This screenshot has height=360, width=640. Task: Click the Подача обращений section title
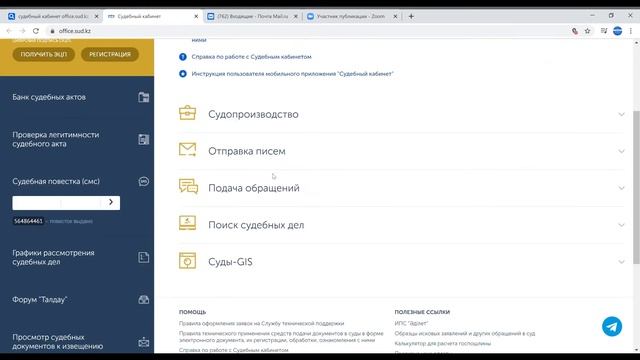[x=254, y=188]
